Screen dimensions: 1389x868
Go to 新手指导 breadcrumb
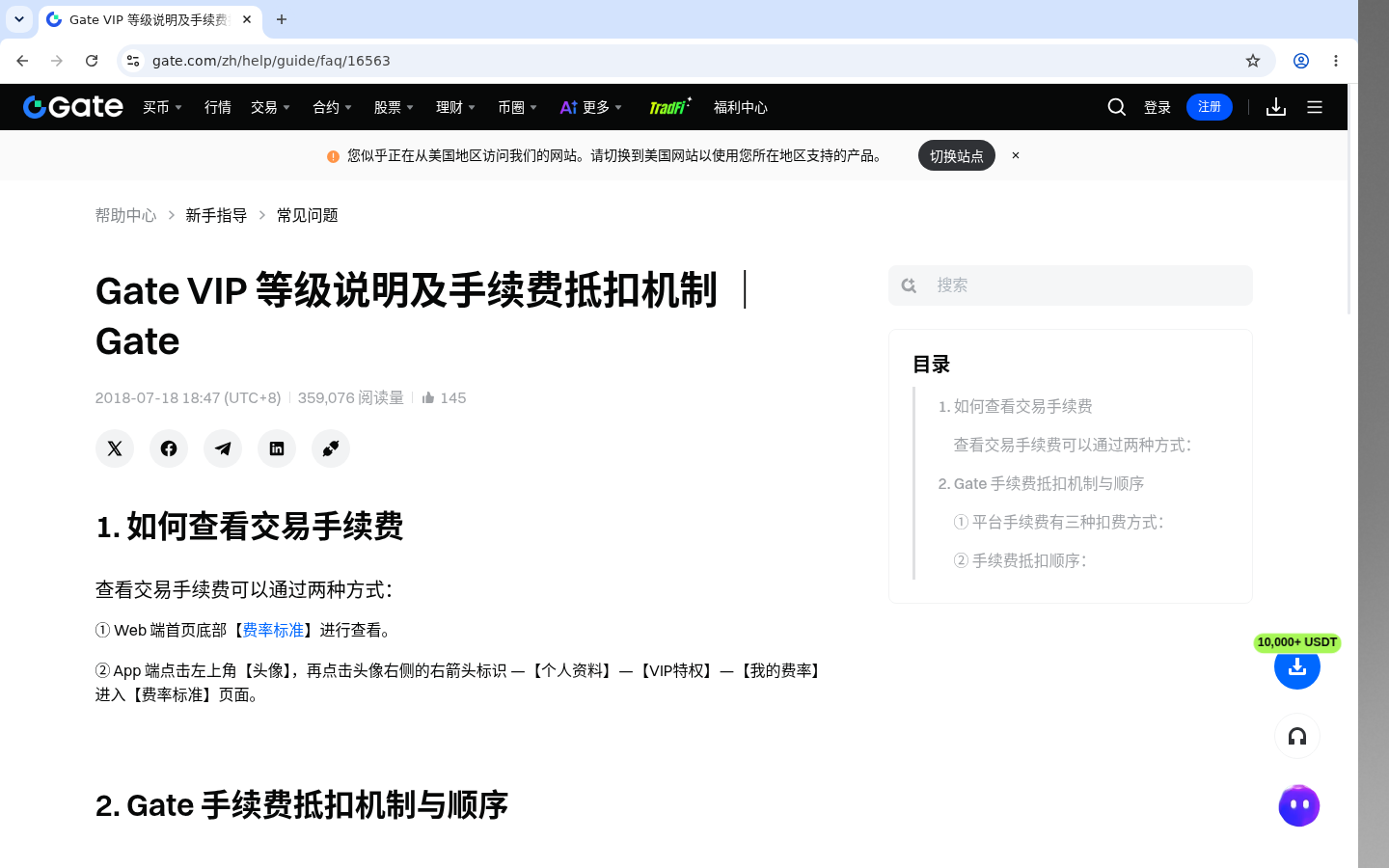(216, 215)
